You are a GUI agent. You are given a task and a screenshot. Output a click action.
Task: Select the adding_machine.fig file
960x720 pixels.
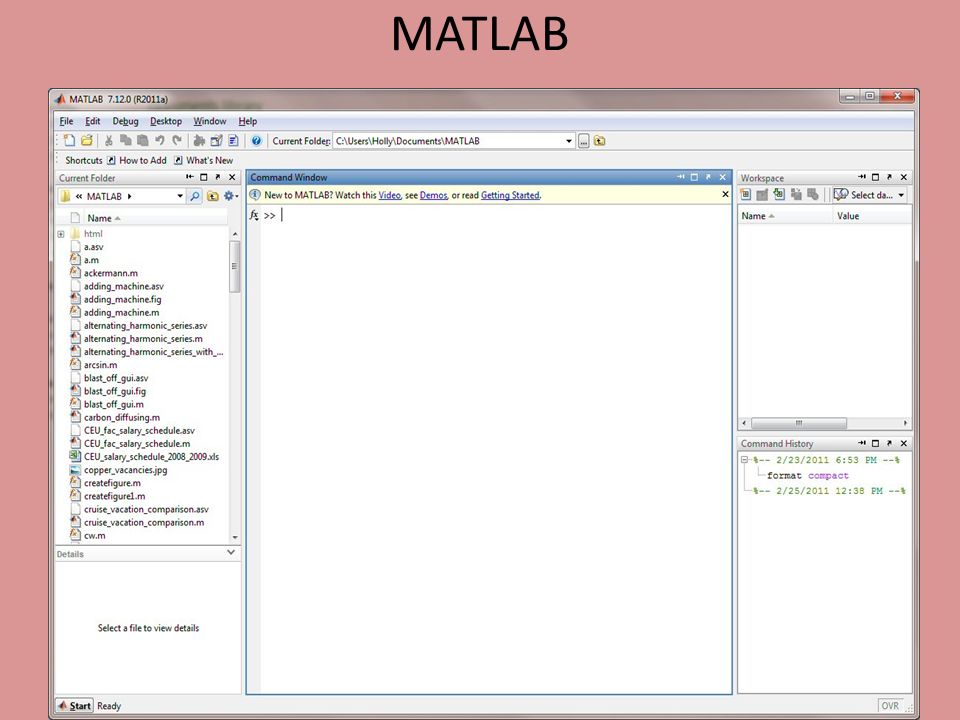coord(122,299)
